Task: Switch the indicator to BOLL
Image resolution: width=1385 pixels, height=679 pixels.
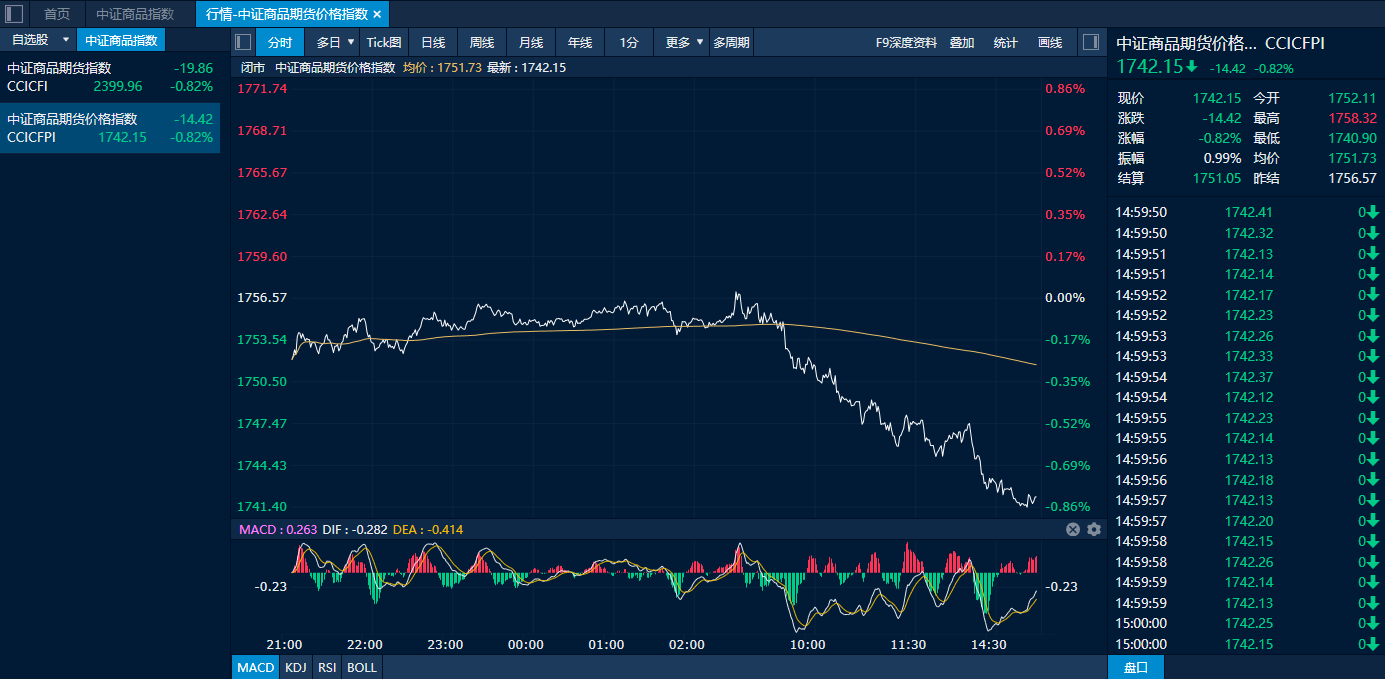Action: [362, 667]
